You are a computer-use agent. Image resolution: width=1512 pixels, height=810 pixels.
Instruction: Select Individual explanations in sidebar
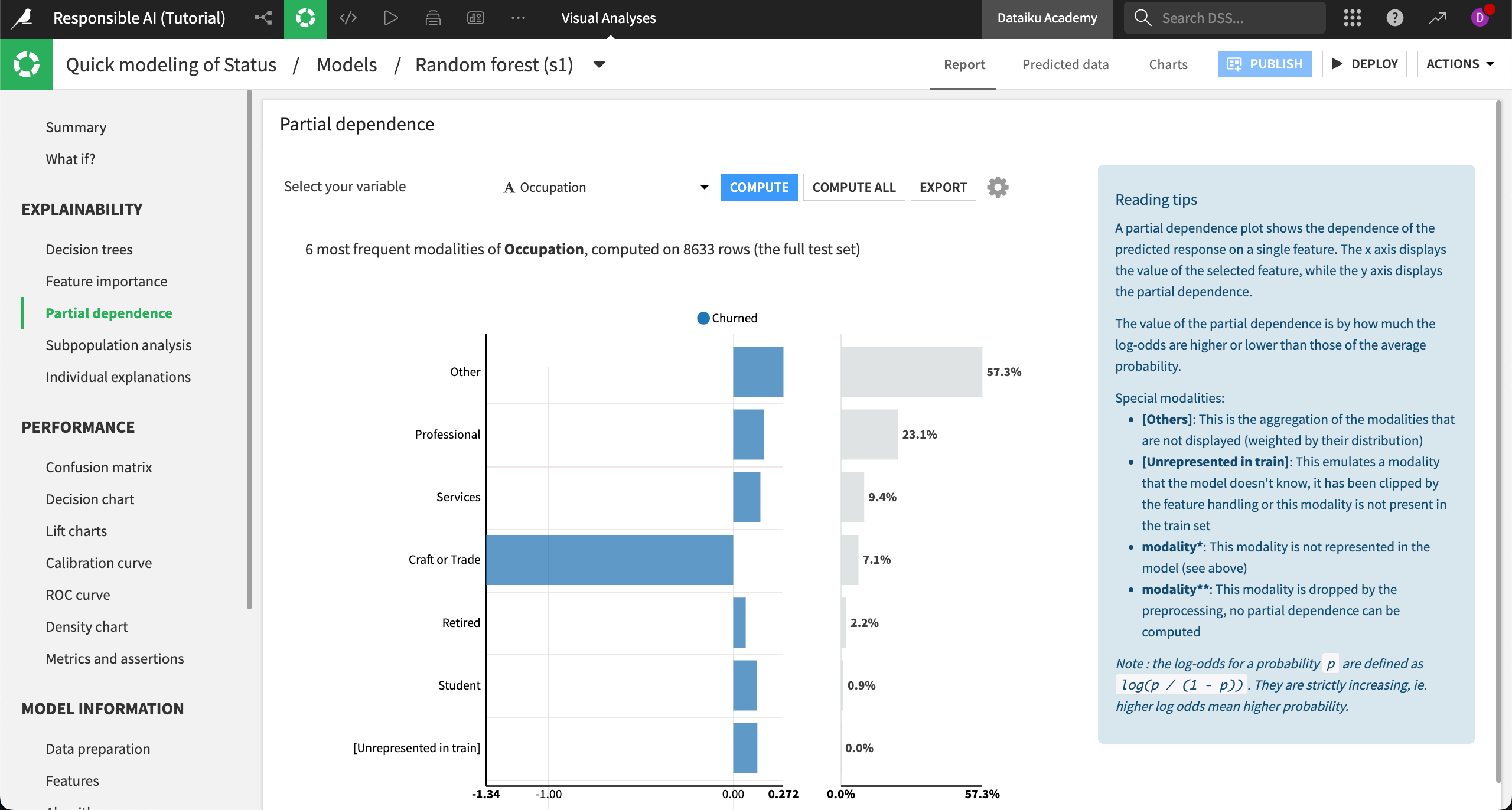118,376
